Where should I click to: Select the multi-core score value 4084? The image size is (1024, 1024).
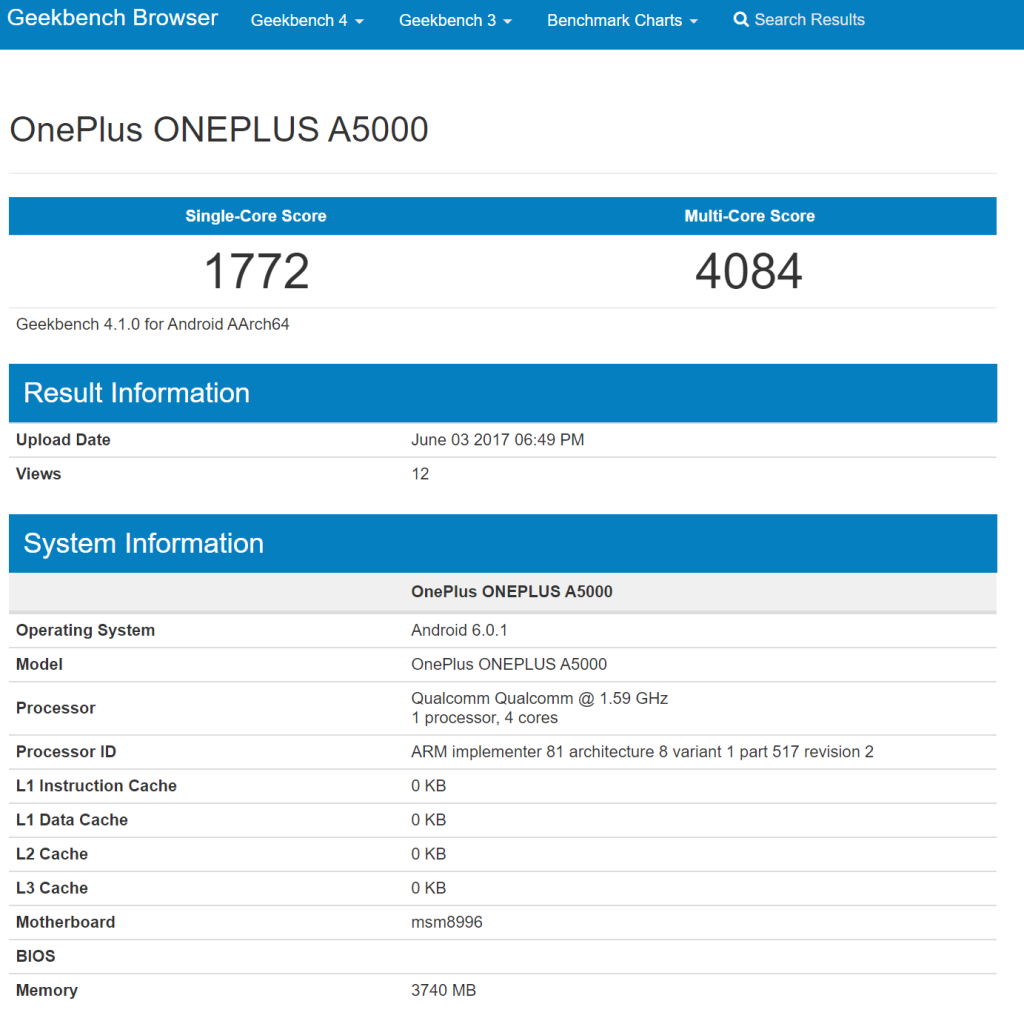749,270
